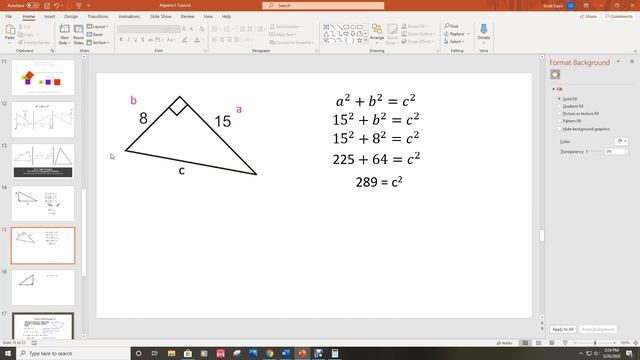This screenshot has height=360, width=640.
Task: Switch to Reading view icon
Action: point(552,343)
